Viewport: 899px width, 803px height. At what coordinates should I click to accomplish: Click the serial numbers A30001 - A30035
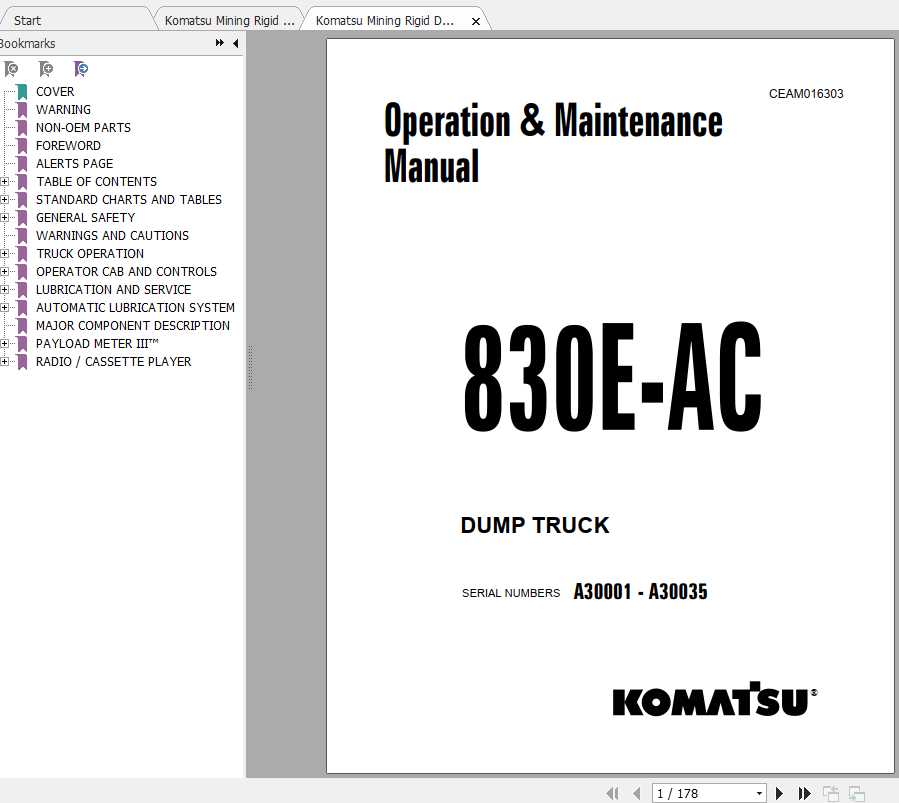640,592
